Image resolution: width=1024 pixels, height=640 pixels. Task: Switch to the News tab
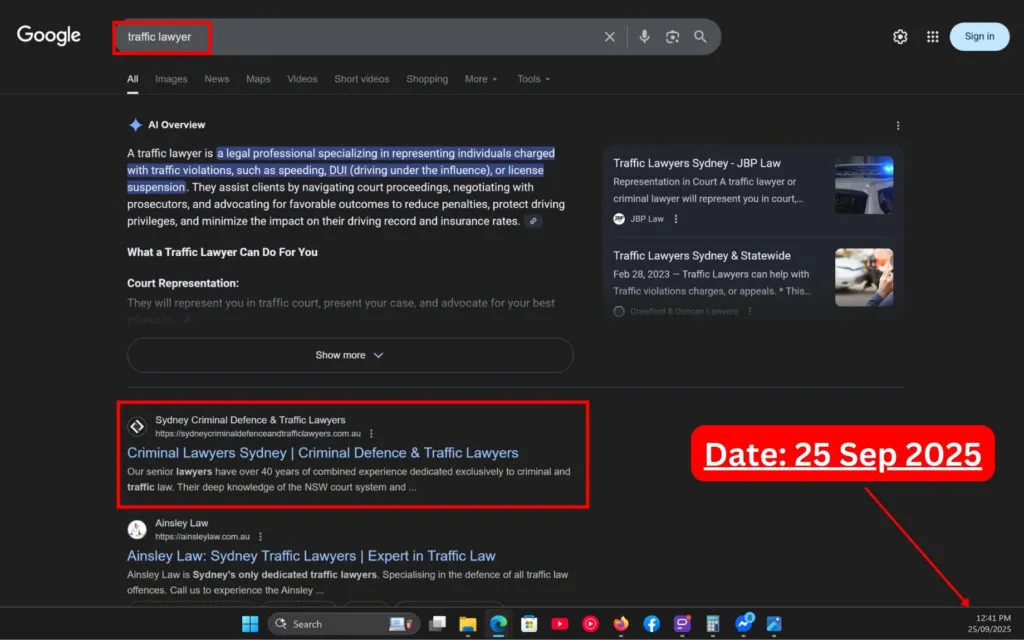coord(216,79)
